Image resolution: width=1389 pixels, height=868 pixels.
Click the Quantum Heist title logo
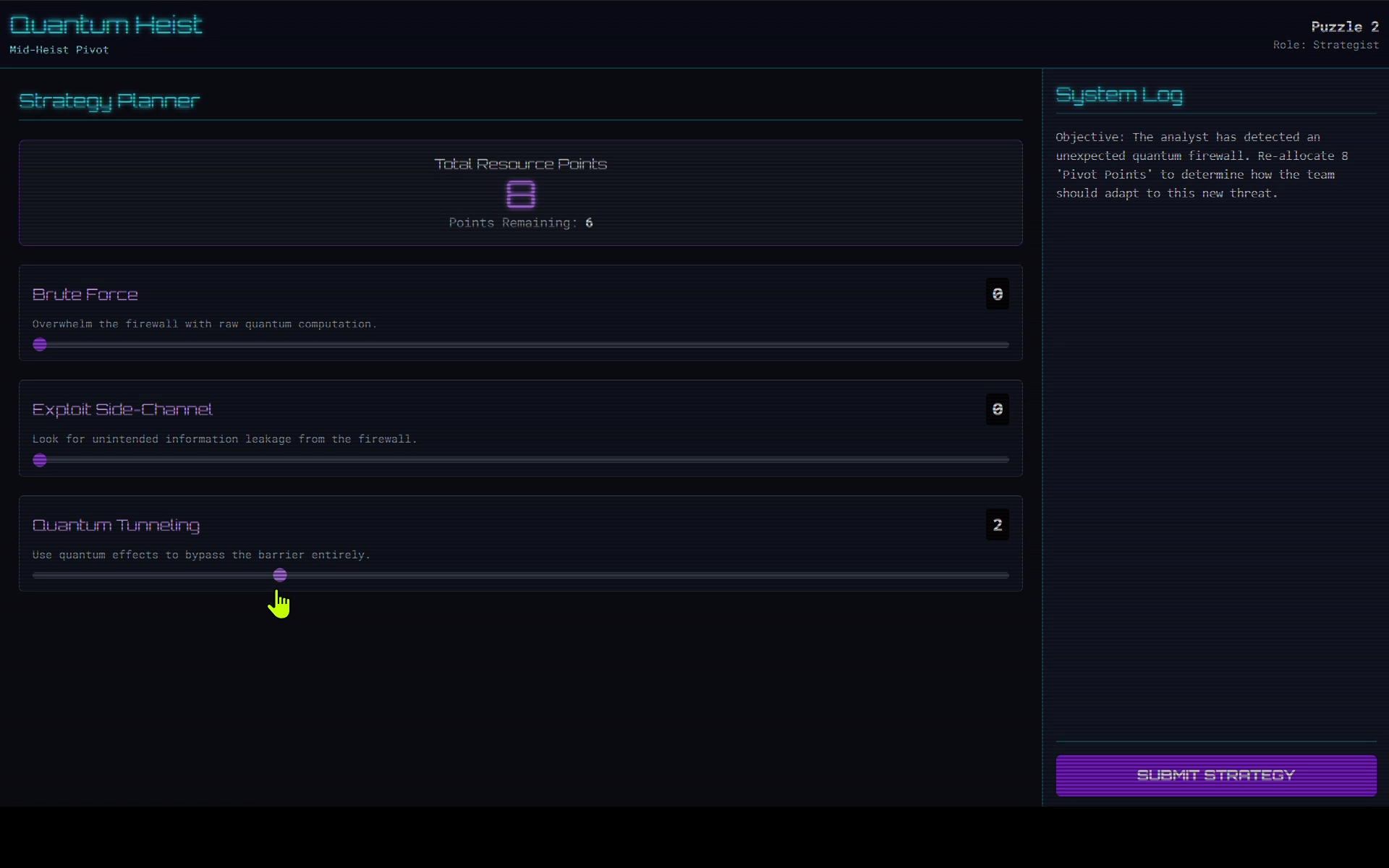tap(106, 25)
